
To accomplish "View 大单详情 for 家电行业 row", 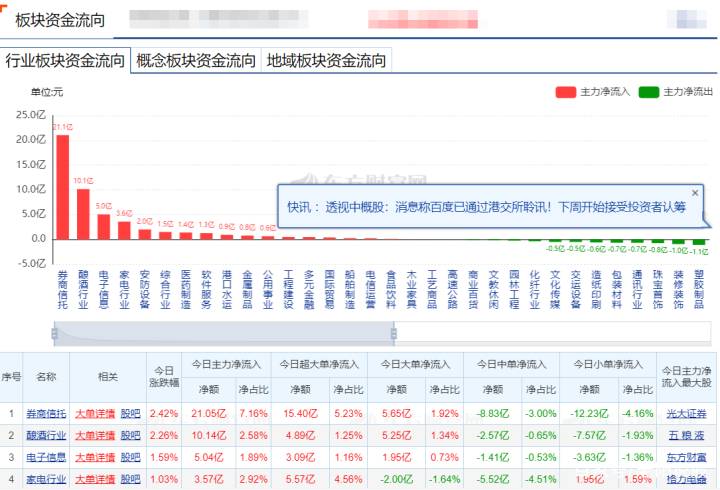I will (95, 479).
